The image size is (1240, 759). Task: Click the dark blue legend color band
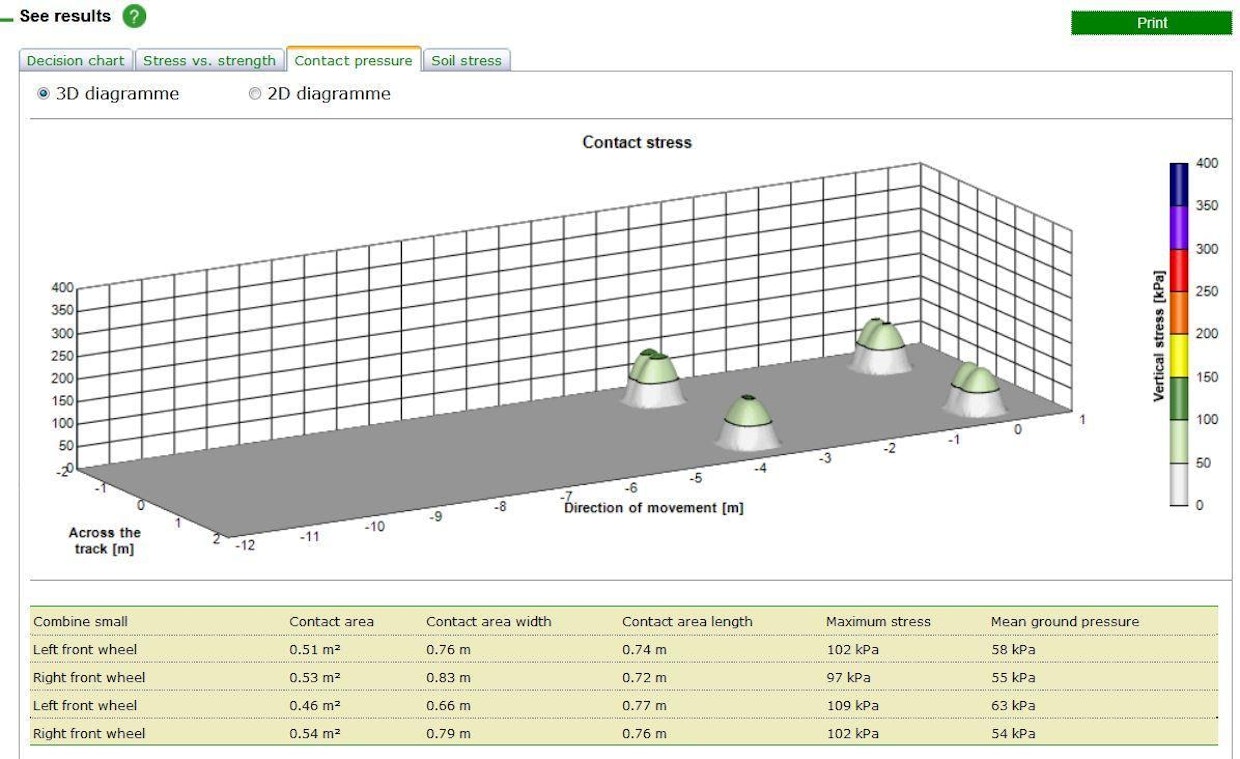click(1179, 184)
